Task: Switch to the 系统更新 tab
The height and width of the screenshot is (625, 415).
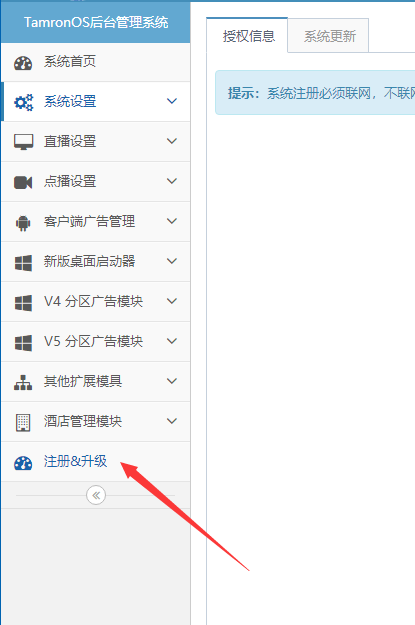Action: tap(330, 36)
